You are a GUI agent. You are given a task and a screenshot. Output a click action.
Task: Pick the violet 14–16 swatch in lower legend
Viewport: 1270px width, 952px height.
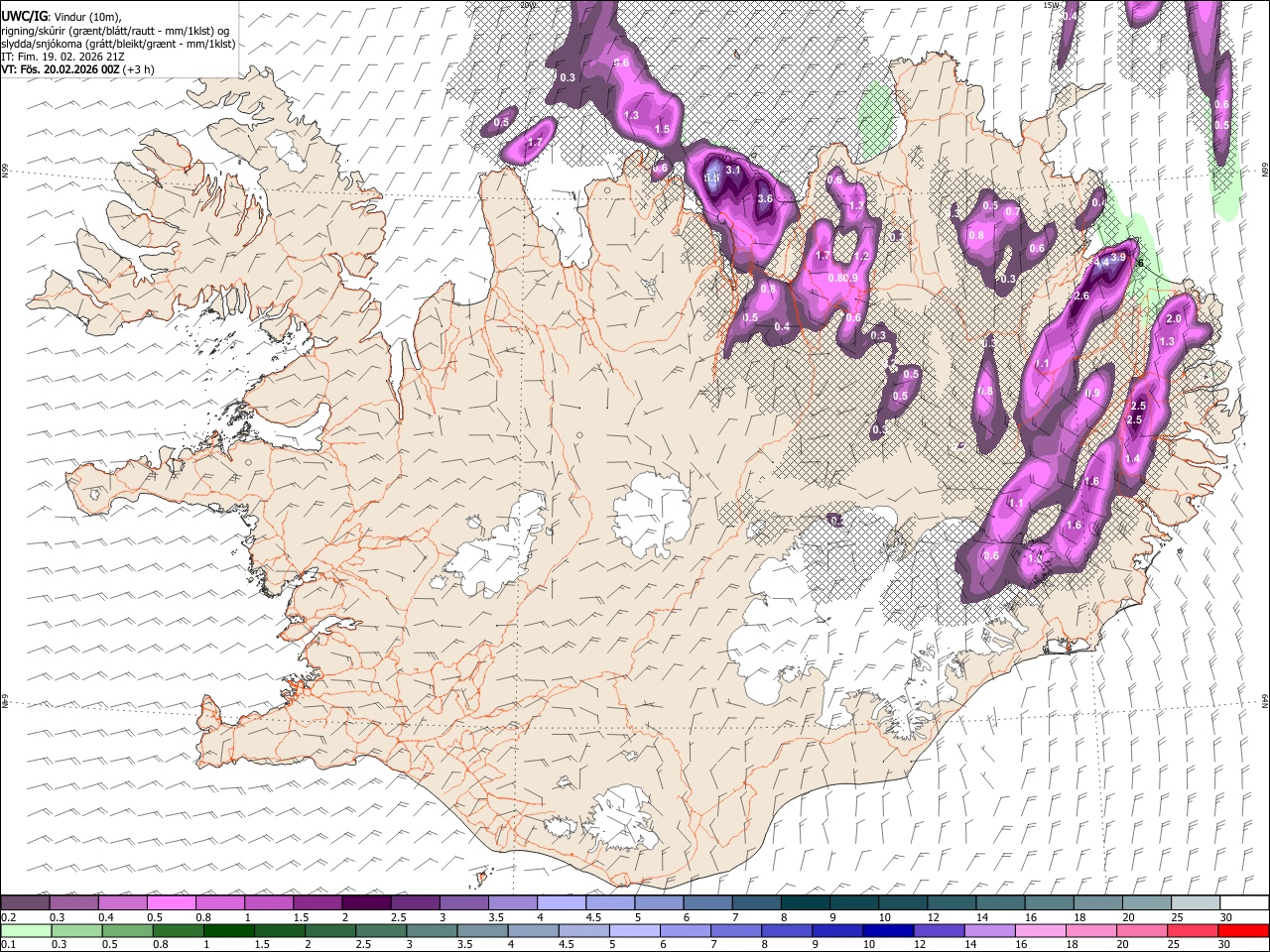click(988, 930)
